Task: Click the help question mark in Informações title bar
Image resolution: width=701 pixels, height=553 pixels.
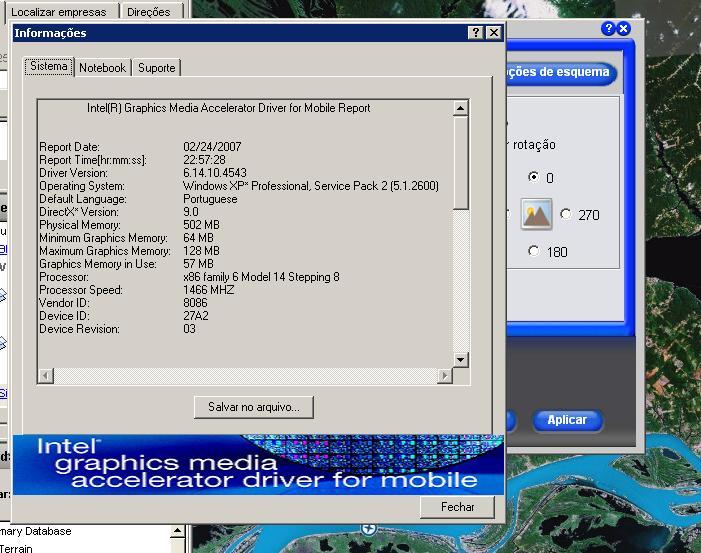Action: 476,33
